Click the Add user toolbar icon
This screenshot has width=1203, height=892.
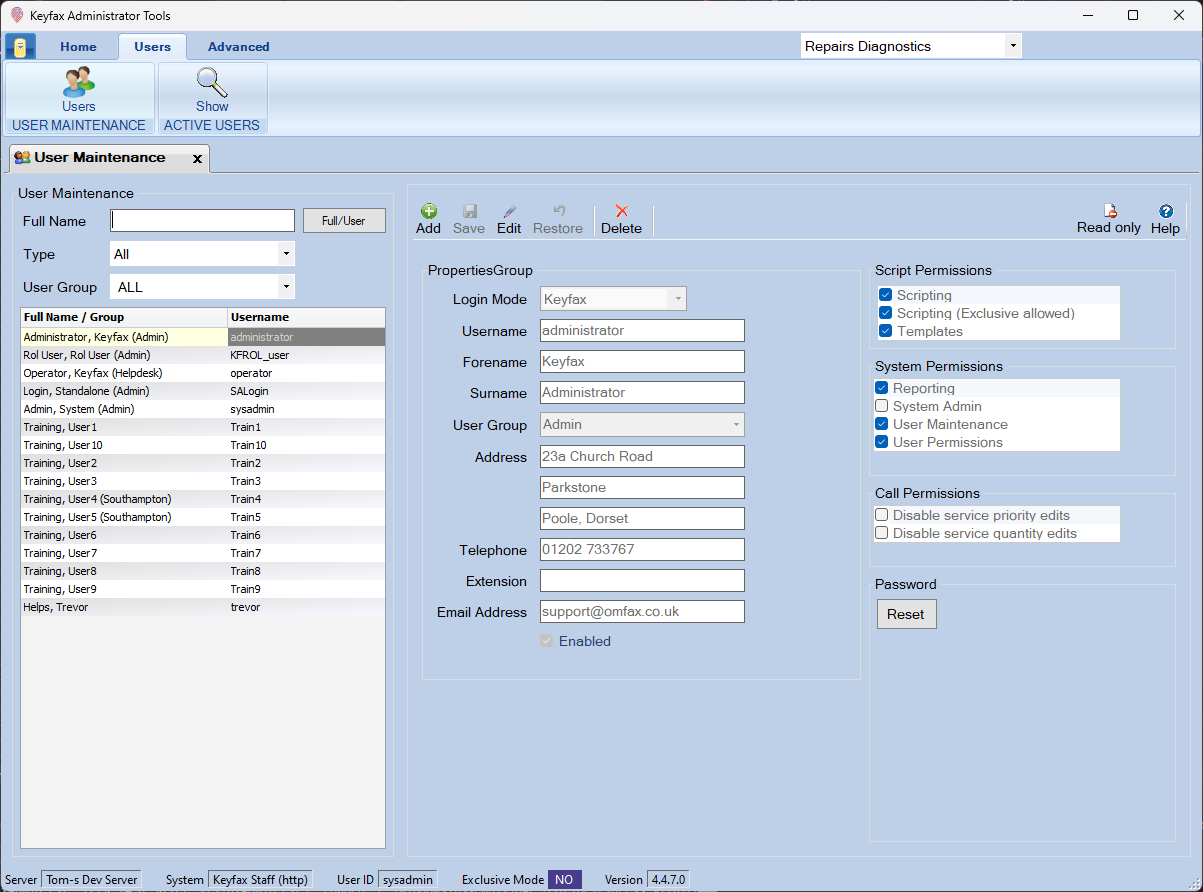coord(428,211)
